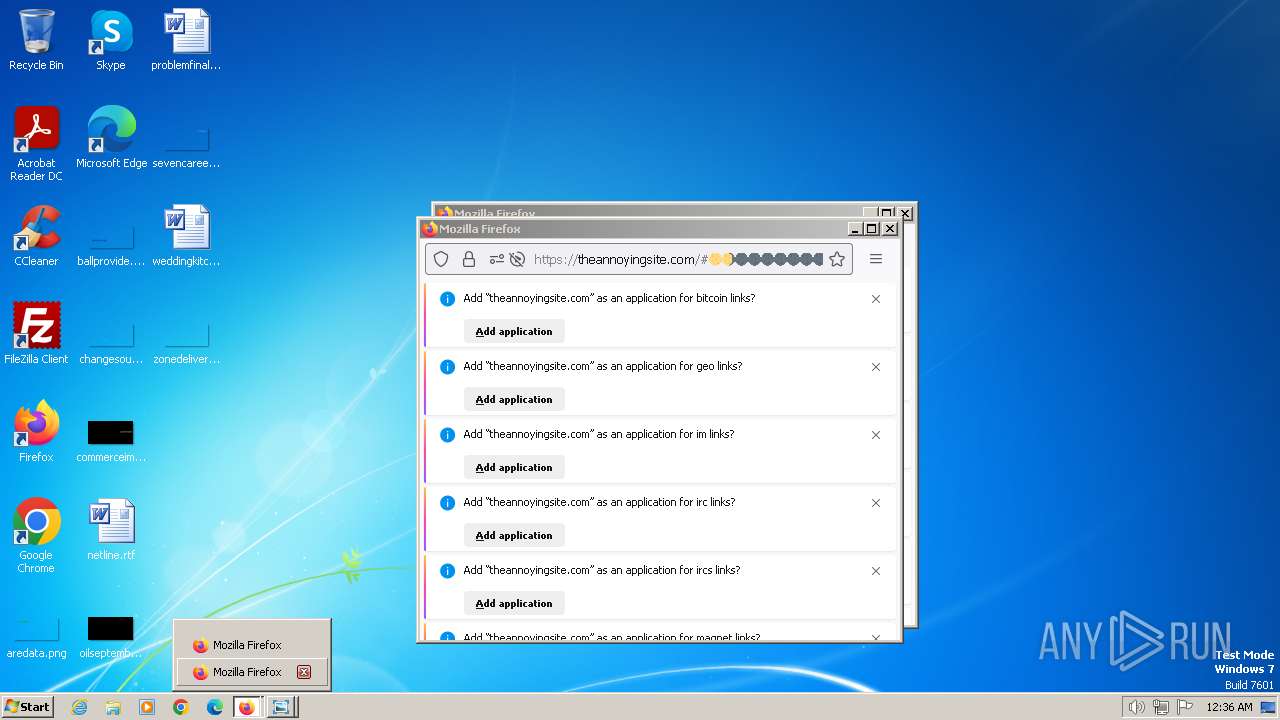1280x720 pixels.
Task: Click the tracking protection shield icon
Action: (441, 259)
